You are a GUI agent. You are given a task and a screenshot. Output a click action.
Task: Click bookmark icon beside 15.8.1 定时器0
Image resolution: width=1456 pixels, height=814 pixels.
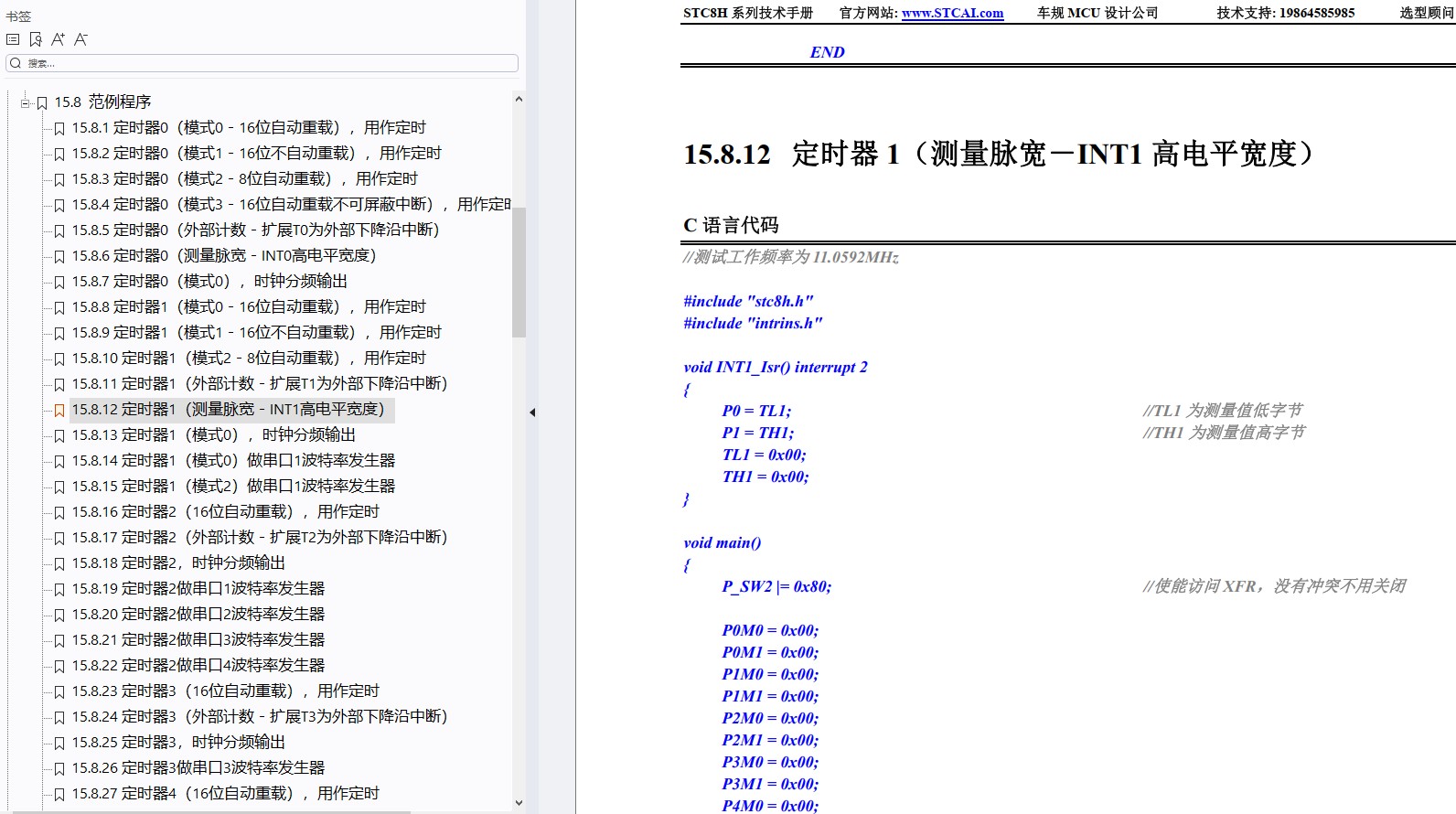coord(59,128)
